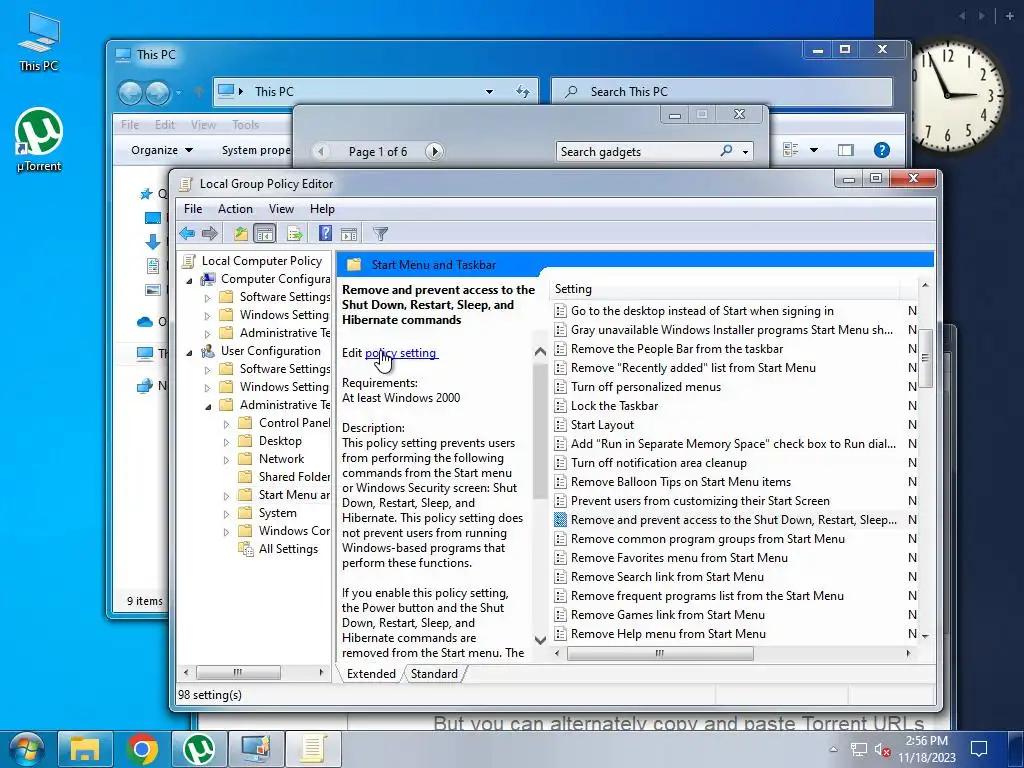
Task: Select Remove Games link from Start Menu
Action: tap(667, 615)
